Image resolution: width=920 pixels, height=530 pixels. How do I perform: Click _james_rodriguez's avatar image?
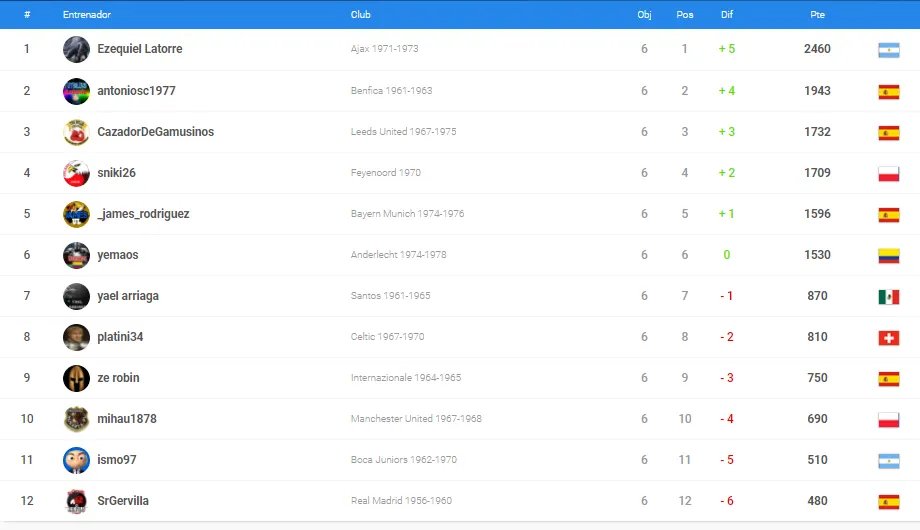76,214
